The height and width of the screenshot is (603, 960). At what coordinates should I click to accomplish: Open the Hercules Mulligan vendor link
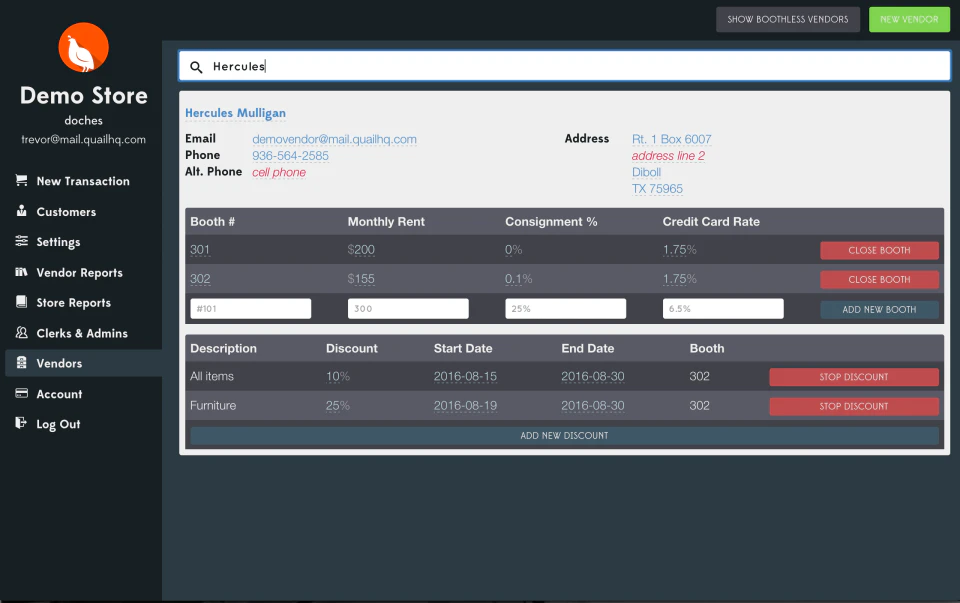pyautogui.click(x=235, y=112)
